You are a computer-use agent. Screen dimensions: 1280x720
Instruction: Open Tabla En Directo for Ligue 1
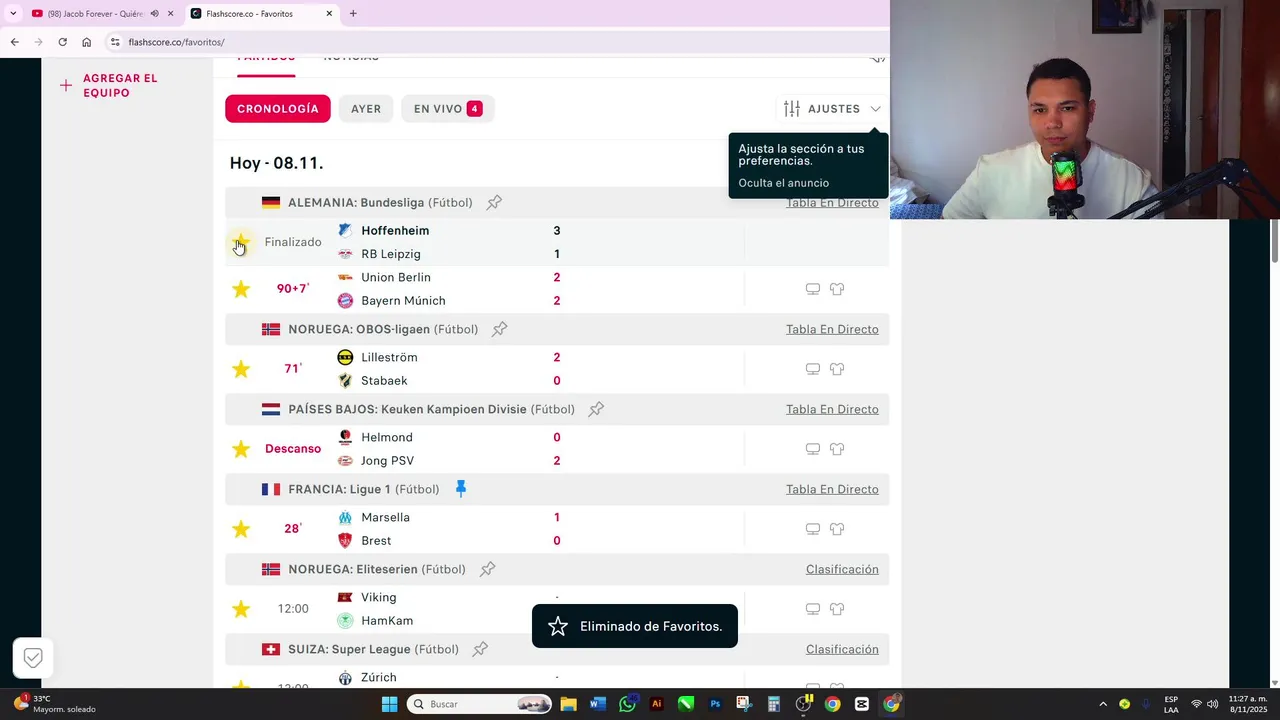click(832, 489)
